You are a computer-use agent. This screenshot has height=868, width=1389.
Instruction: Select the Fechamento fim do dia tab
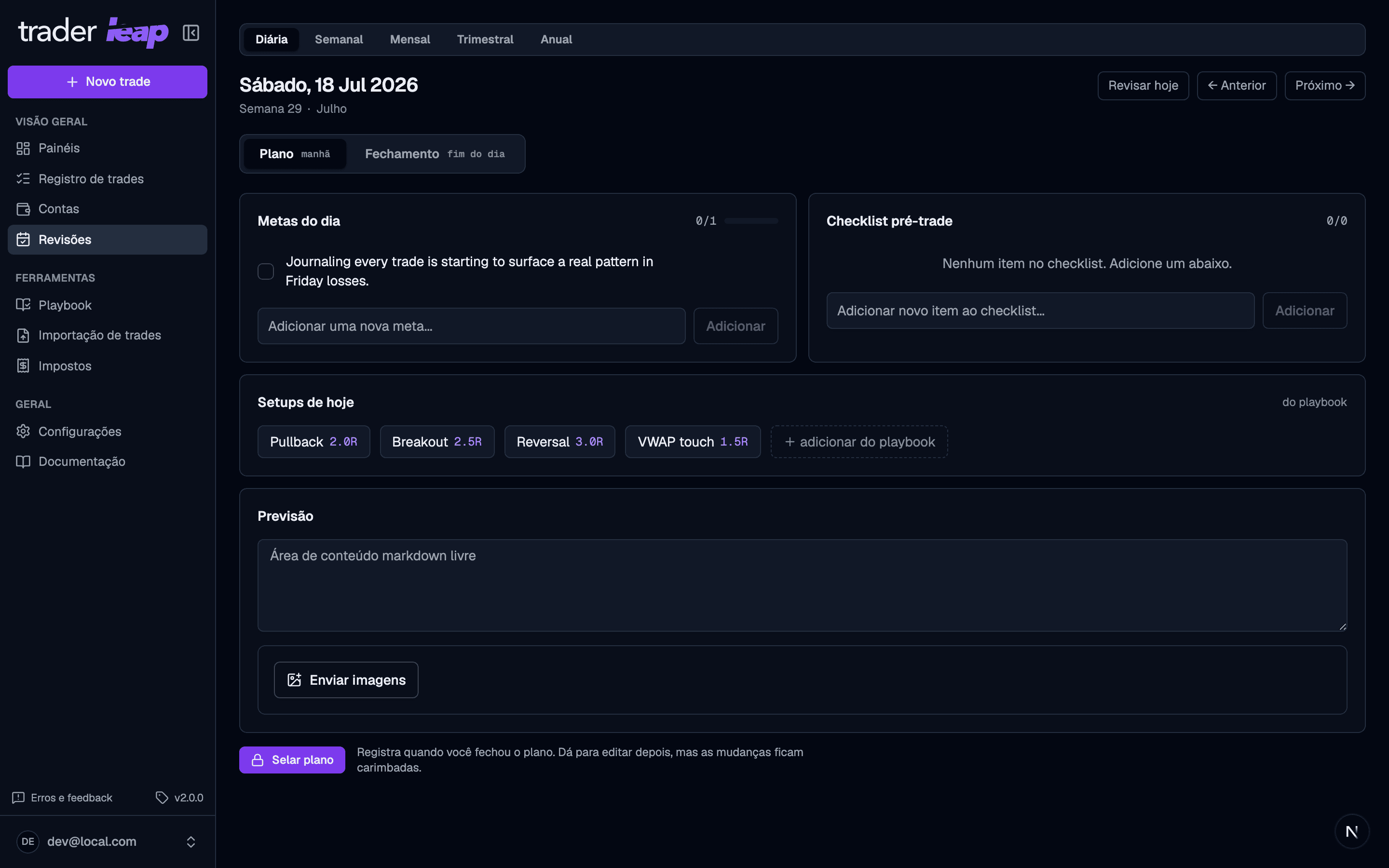point(435,154)
